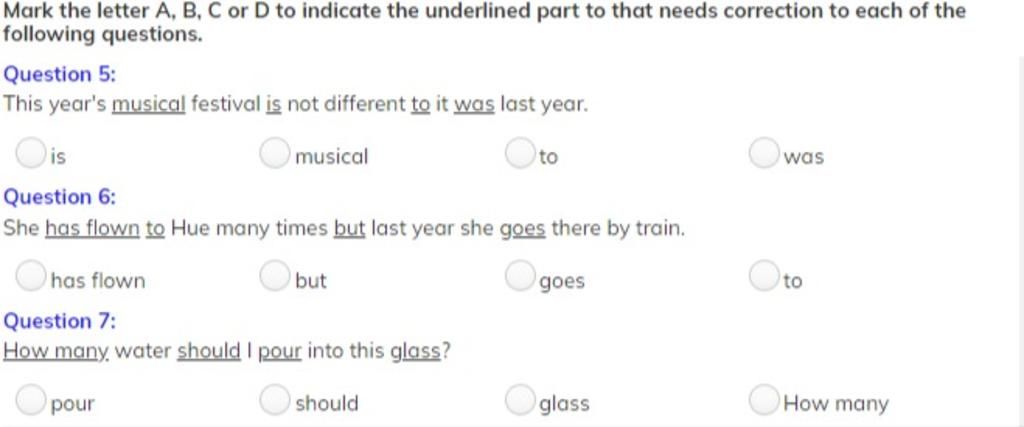
Task: Click the 'Question 7:' heading
Action: [59, 321]
